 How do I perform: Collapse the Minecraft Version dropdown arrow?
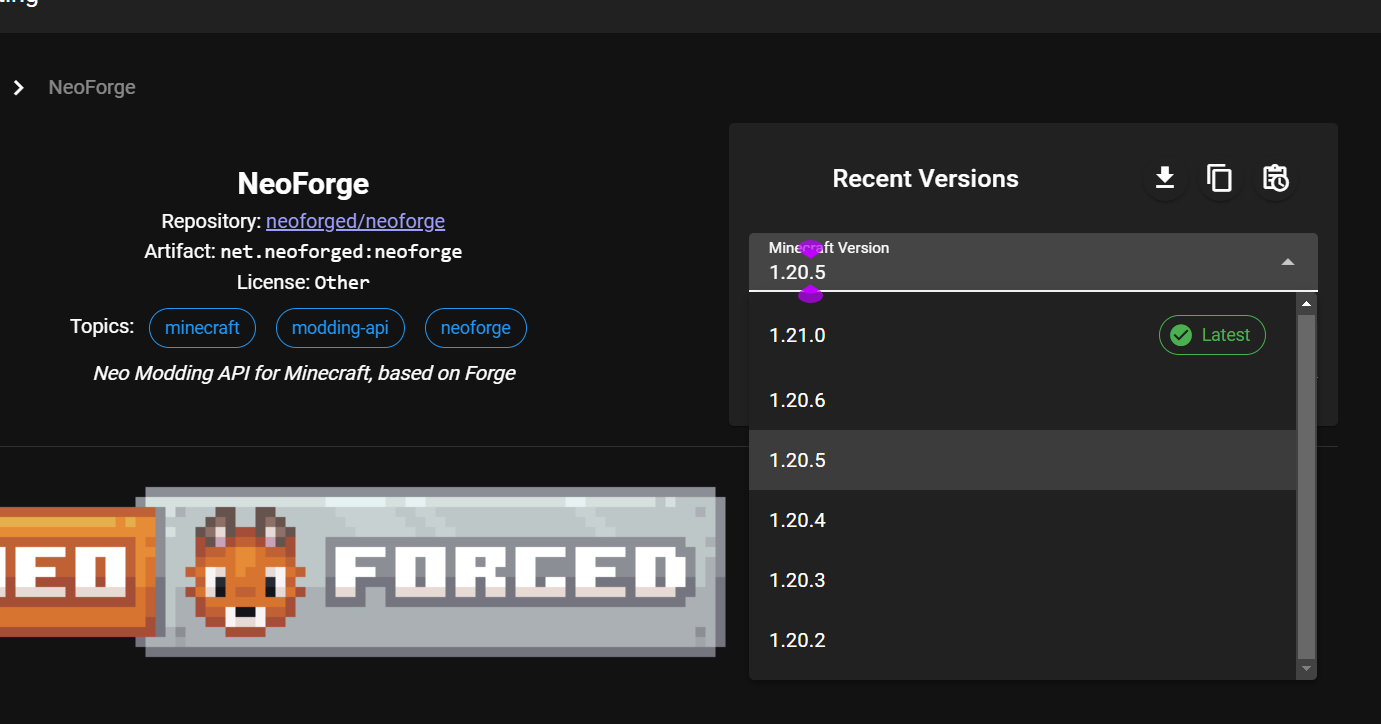(1288, 262)
